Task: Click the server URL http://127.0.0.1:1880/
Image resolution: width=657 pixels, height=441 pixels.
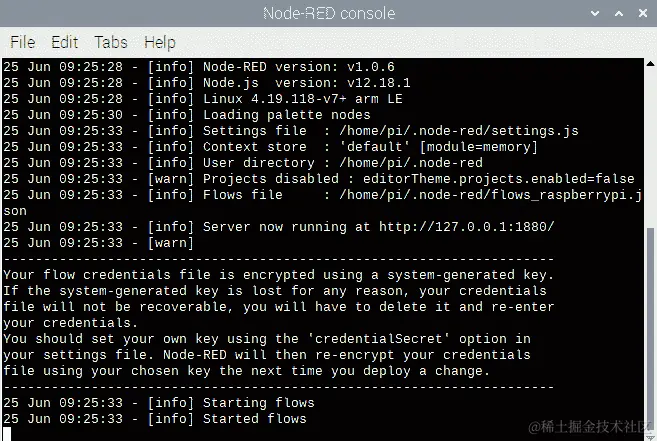Action: pyautogui.click(x=467, y=227)
